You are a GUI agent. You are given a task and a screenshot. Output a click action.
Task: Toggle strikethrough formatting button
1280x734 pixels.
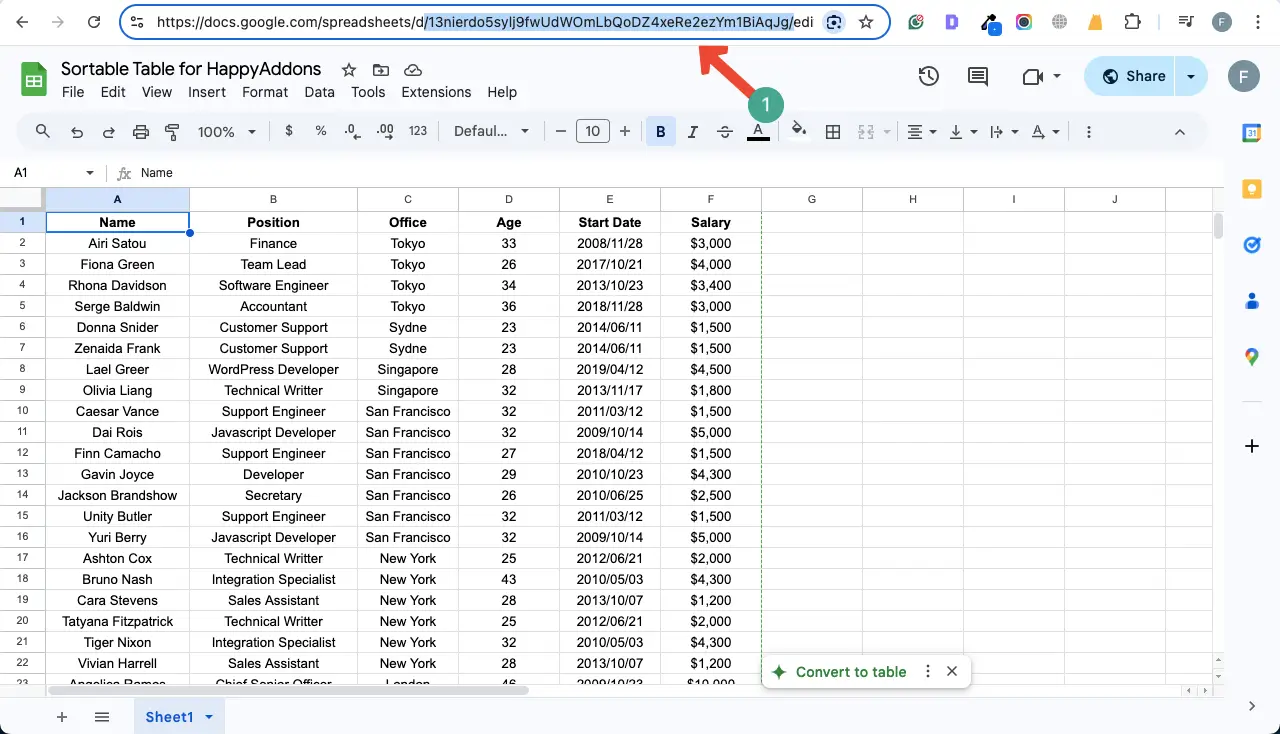(725, 131)
